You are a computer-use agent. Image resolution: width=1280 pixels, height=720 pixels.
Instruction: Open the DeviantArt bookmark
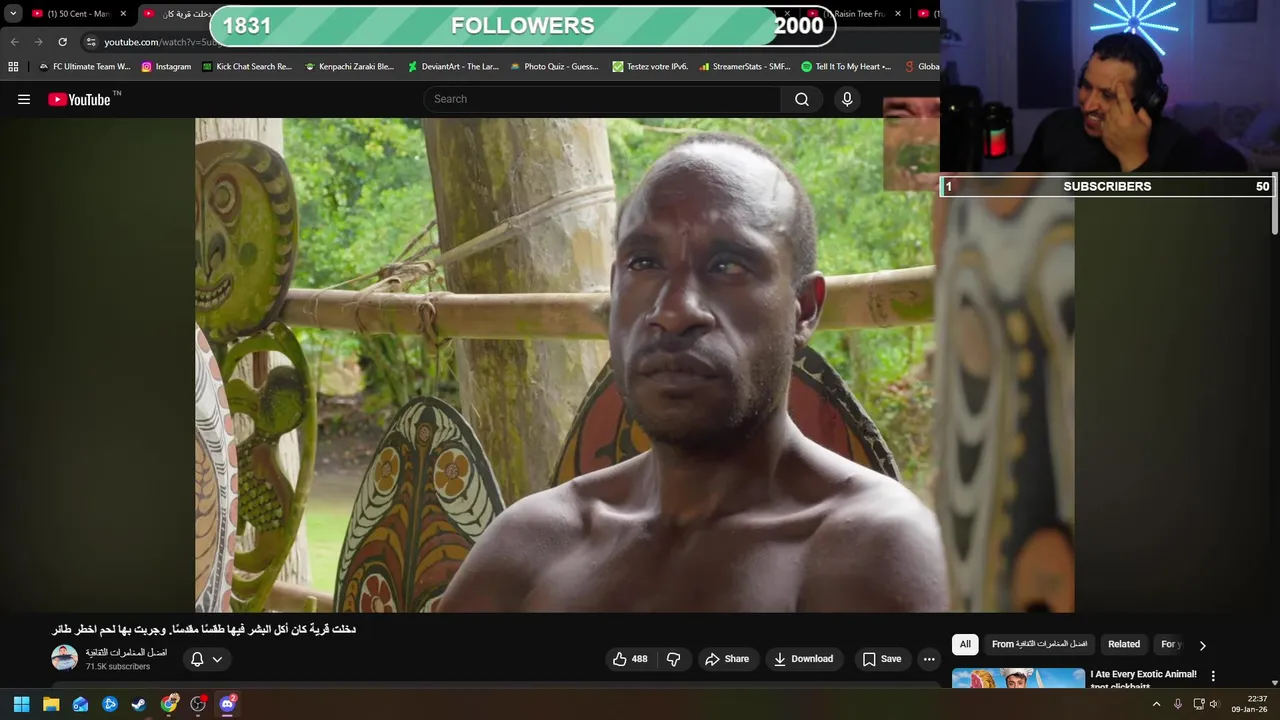coord(453,67)
